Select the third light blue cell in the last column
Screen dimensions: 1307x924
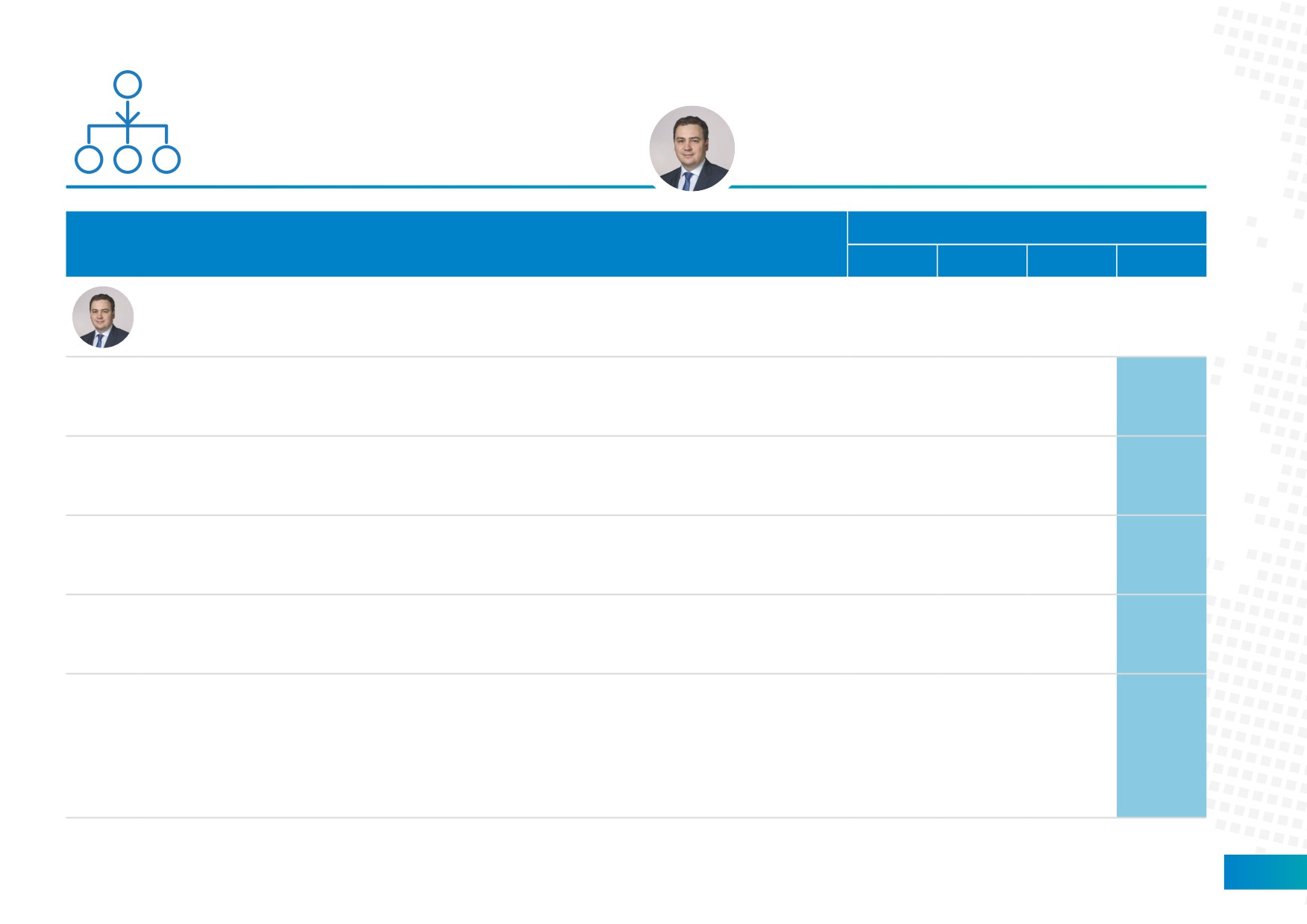[x=1162, y=555]
